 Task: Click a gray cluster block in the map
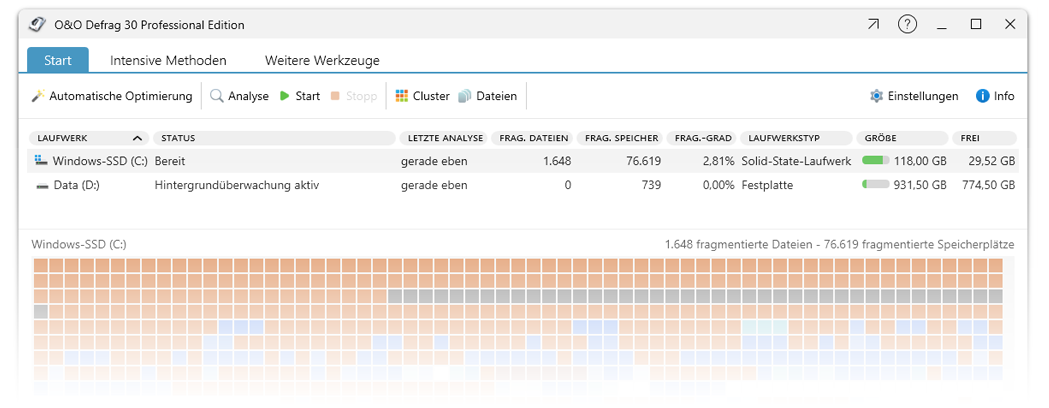(x=500, y=296)
